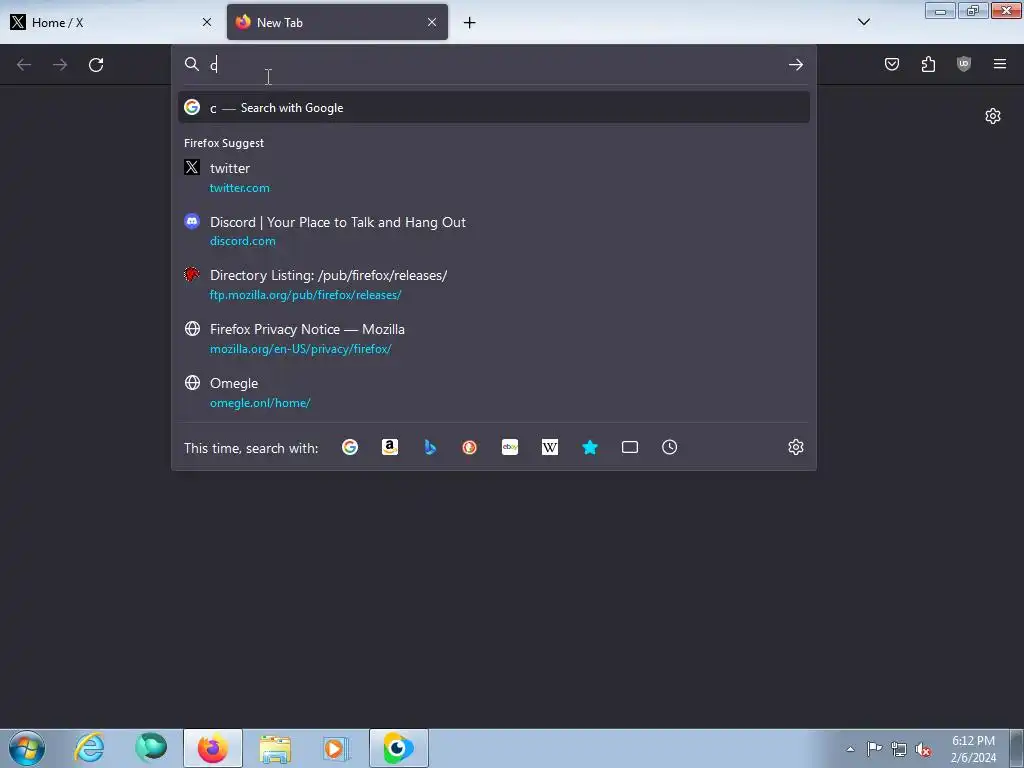Search with the Wikipedia icon
Viewport: 1024px width, 768px height.
(550, 447)
